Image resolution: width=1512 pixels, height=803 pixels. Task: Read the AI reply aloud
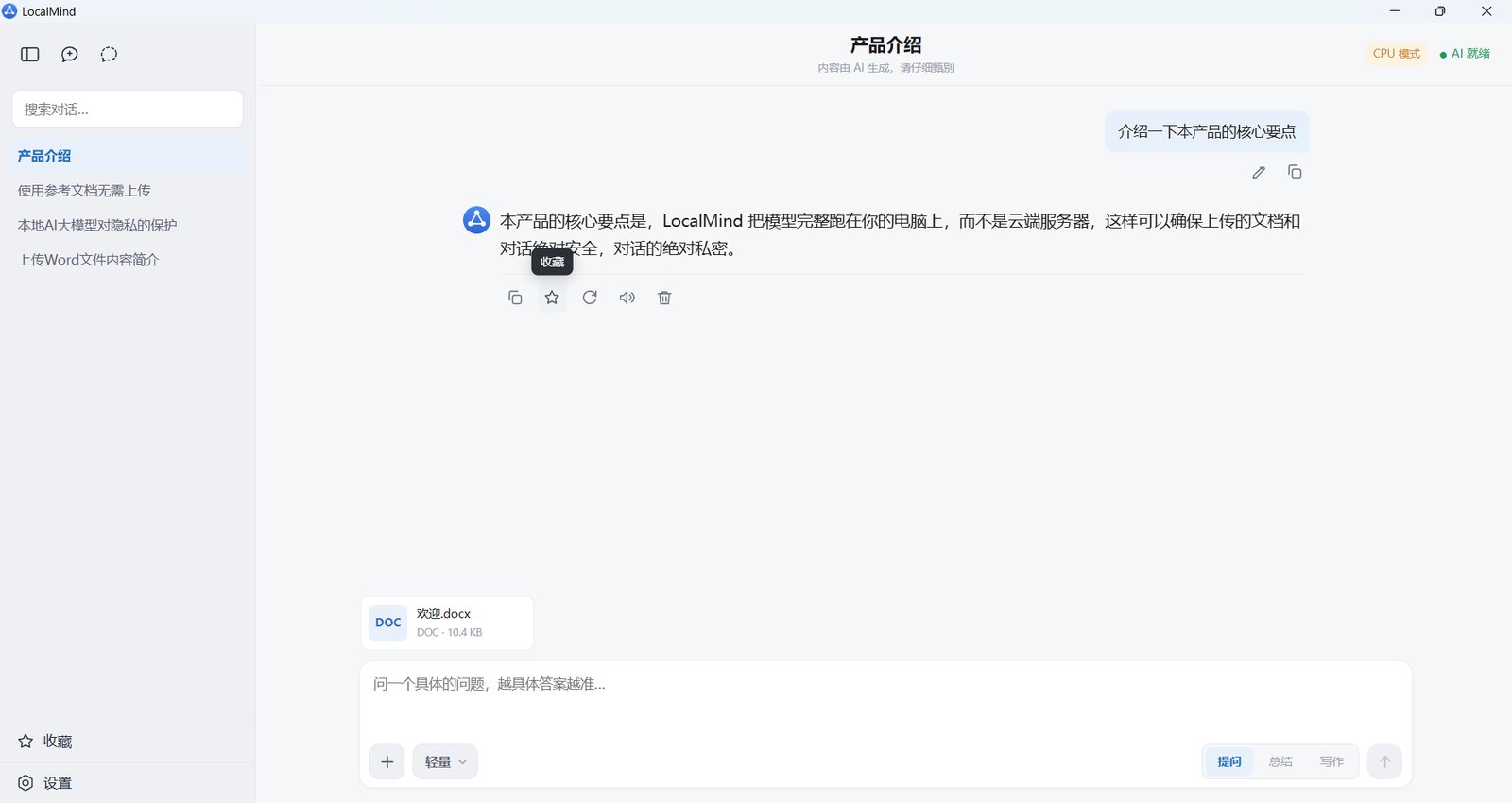point(627,298)
